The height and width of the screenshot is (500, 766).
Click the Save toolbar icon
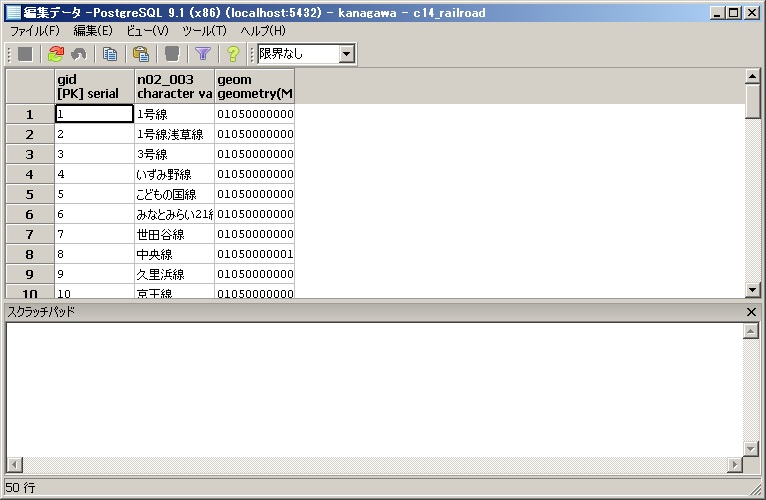(25, 54)
